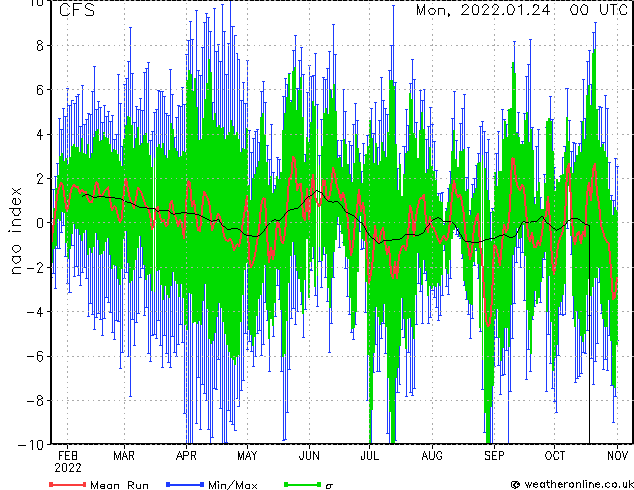Image resolution: width=634 pixels, height=490 pixels.
Task: Click the date text 'Mon, 2022.01.24'
Action: point(483,10)
